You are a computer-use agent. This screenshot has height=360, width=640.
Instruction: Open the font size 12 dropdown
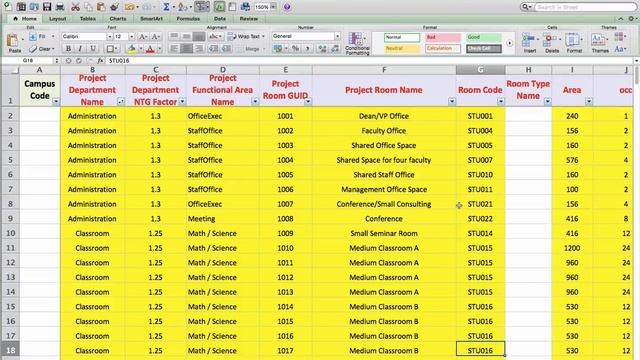point(131,37)
